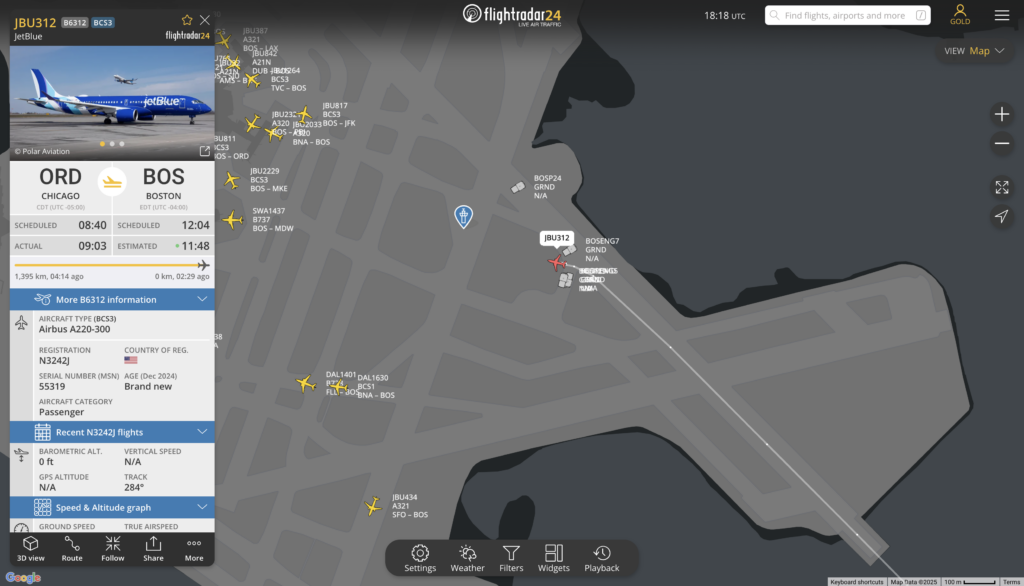
Task: Center map on my location
Action: [1002, 216]
